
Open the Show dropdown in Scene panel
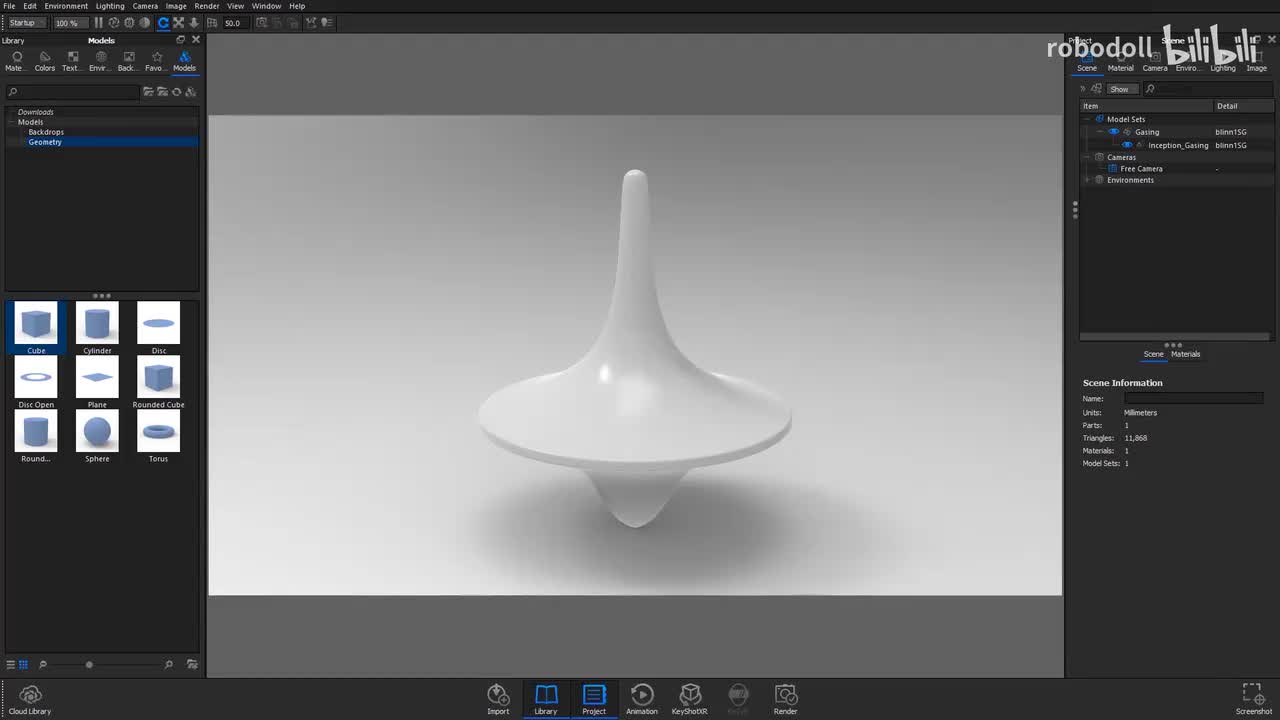1123,89
